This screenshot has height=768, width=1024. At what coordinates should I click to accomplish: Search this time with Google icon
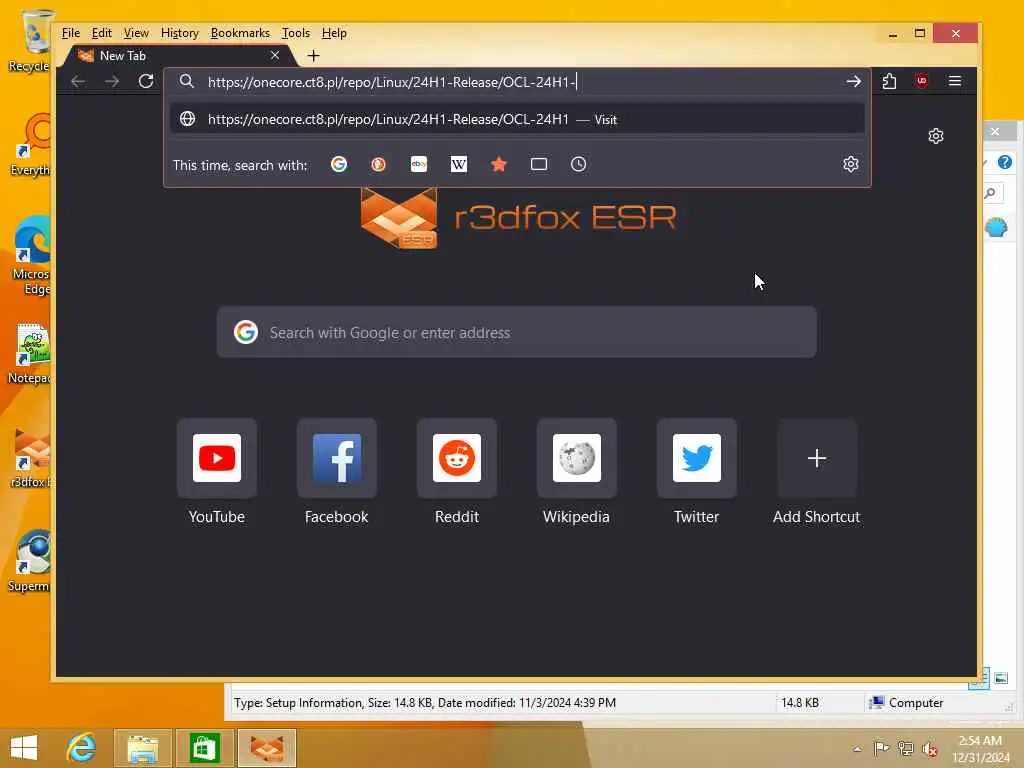pos(339,165)
